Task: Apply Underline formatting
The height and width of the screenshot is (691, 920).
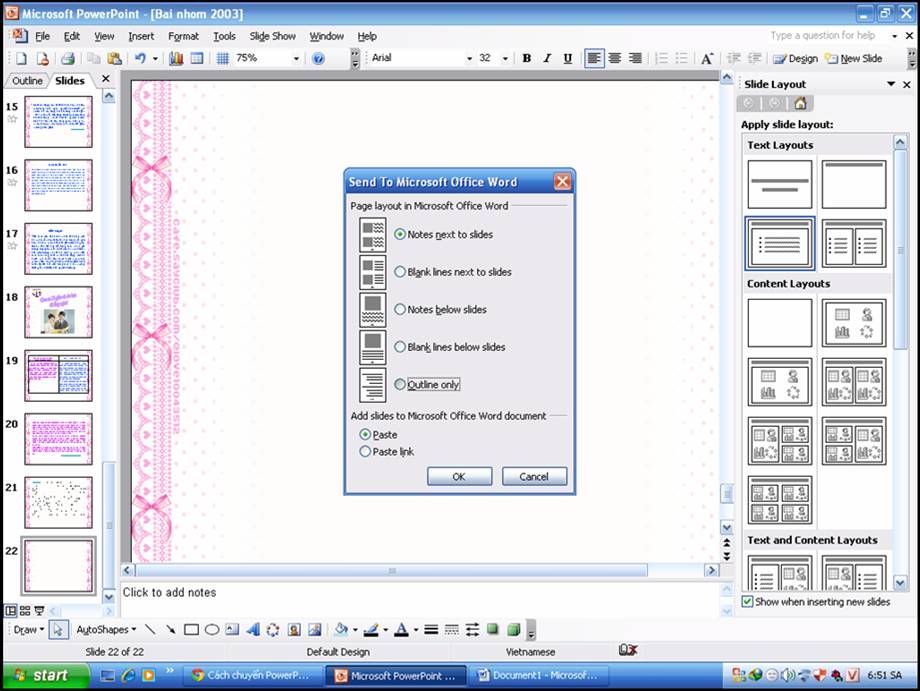Action: click(x=567, y=58)
